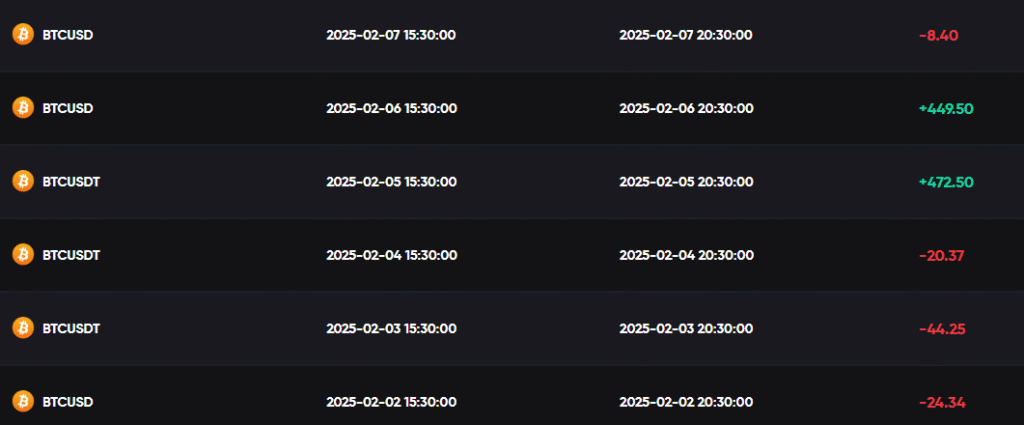Image resolution: width=1024 pixels, height=425 pixels.
Task: Click Bitcoin icon in 2025-02-05 row
Action: point(23,181)
